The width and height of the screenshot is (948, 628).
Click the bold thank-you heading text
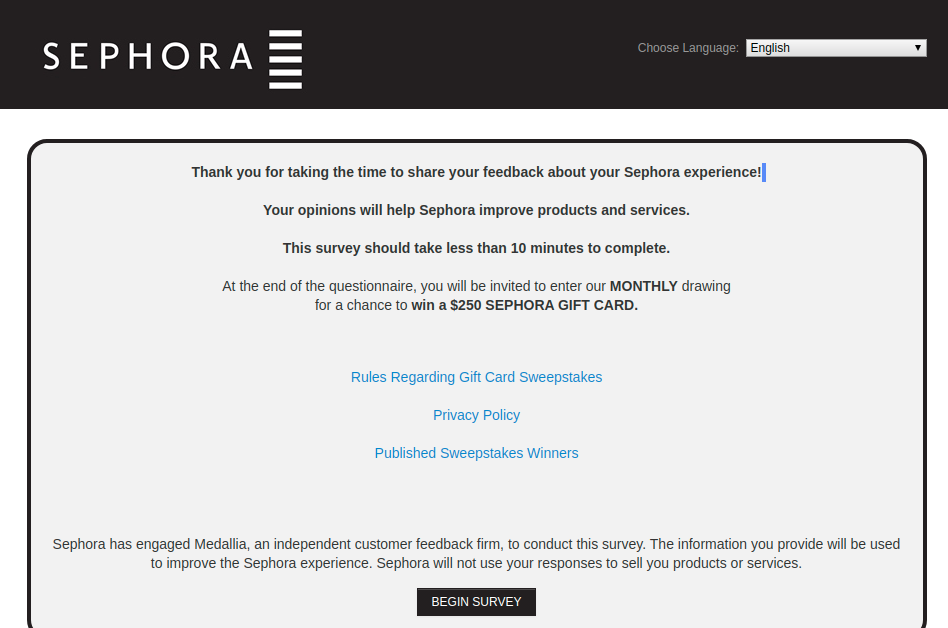coord(476,171)
